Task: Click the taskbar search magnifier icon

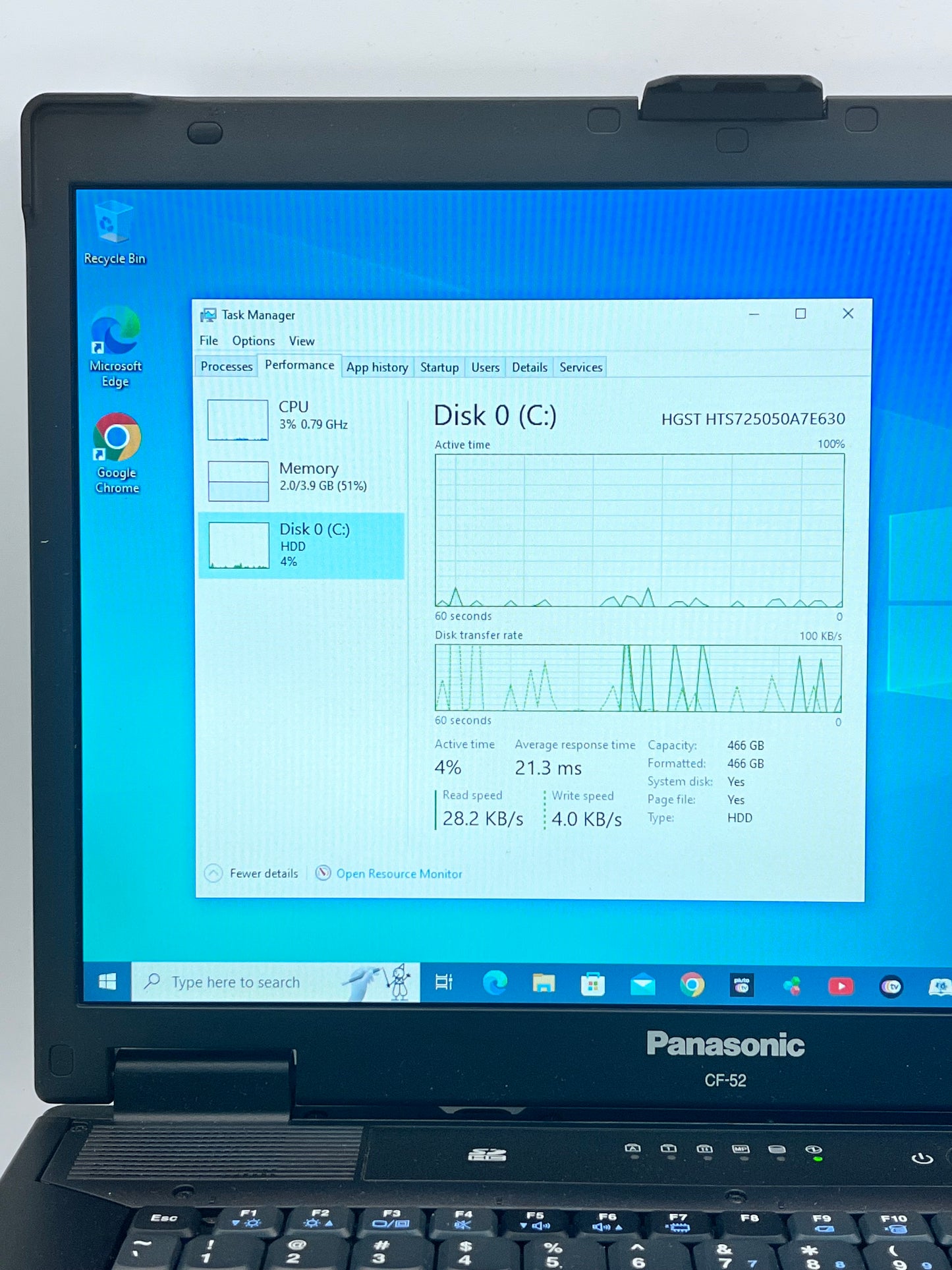Action: click(152, 981)
